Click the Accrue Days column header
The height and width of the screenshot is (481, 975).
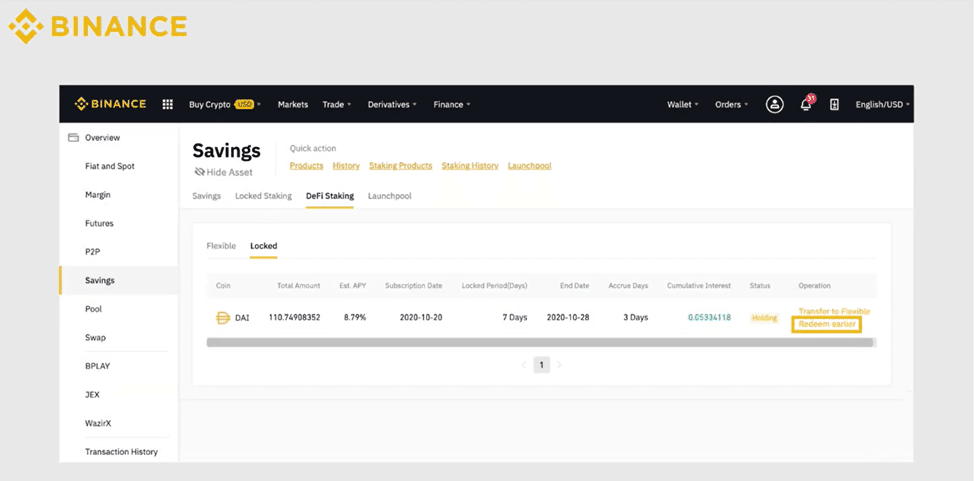tap(628, 286)
